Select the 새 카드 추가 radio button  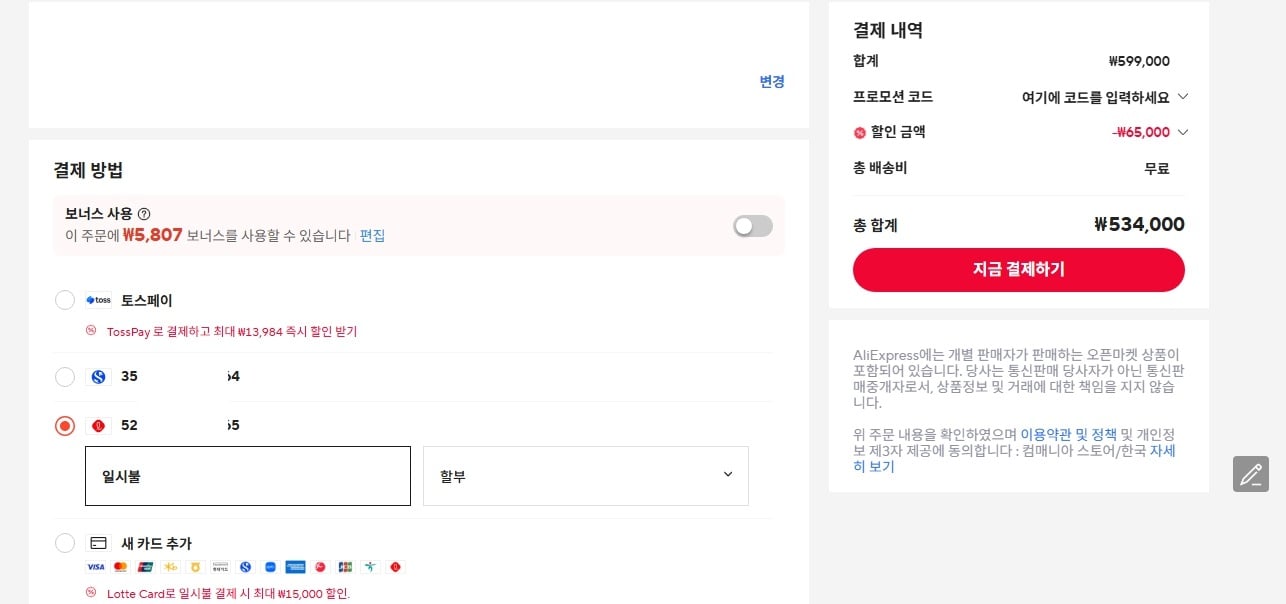tap(65, 543)
